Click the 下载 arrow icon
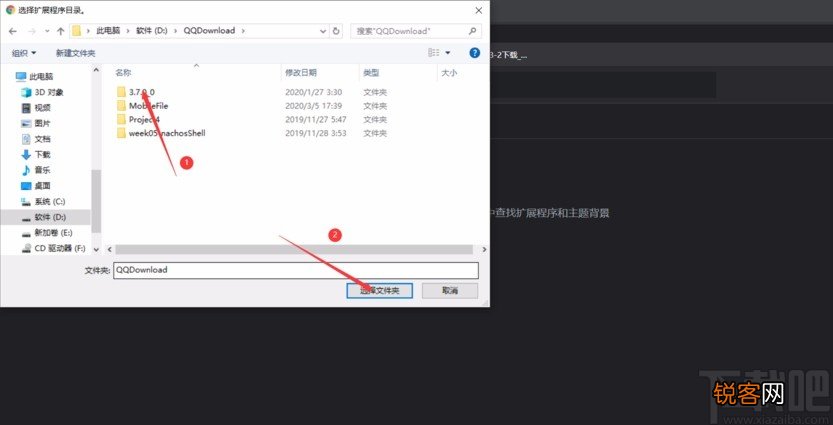Image resolution: width=833 pixels, height=425 pixels. pos(26,155)
